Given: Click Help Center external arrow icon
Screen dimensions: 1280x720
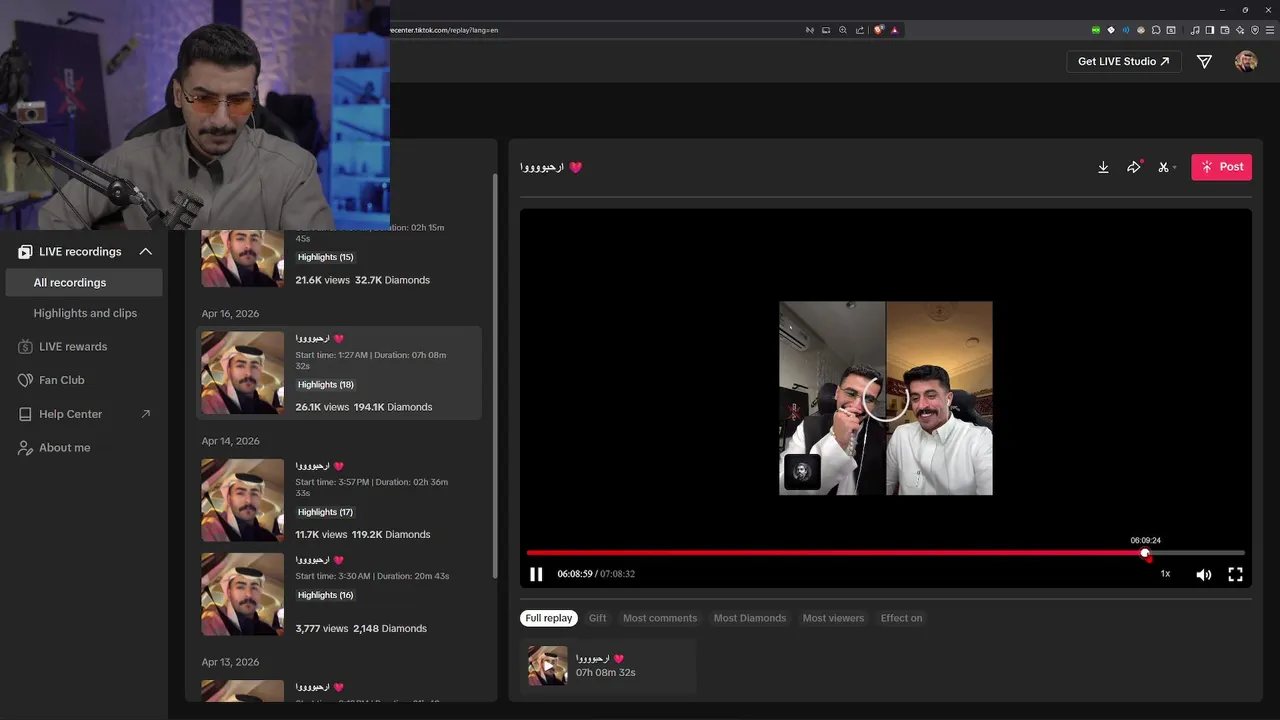Looking at the screenshot, I should [146, 414].
